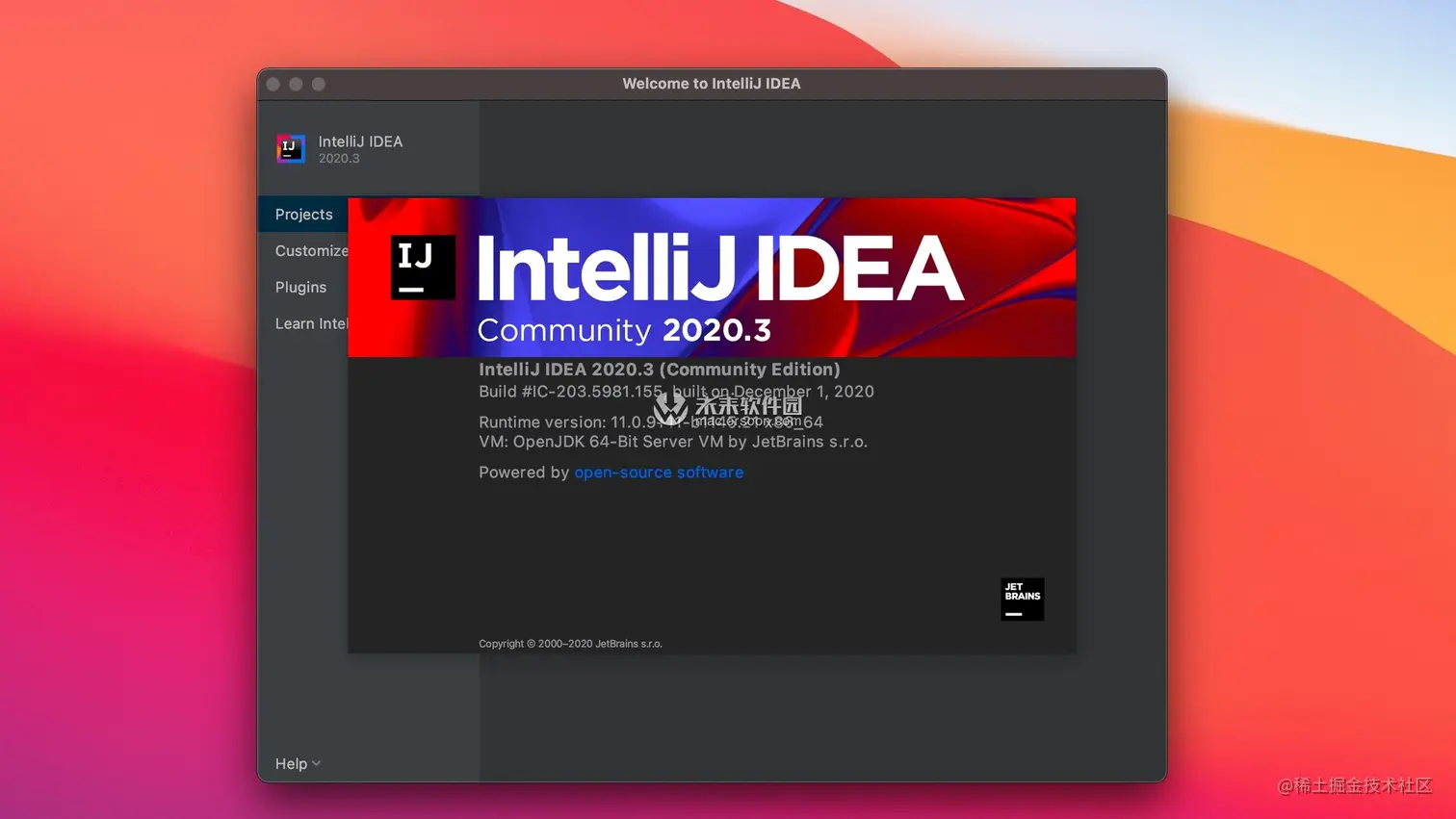Select the Projects tab

[303, 215]
